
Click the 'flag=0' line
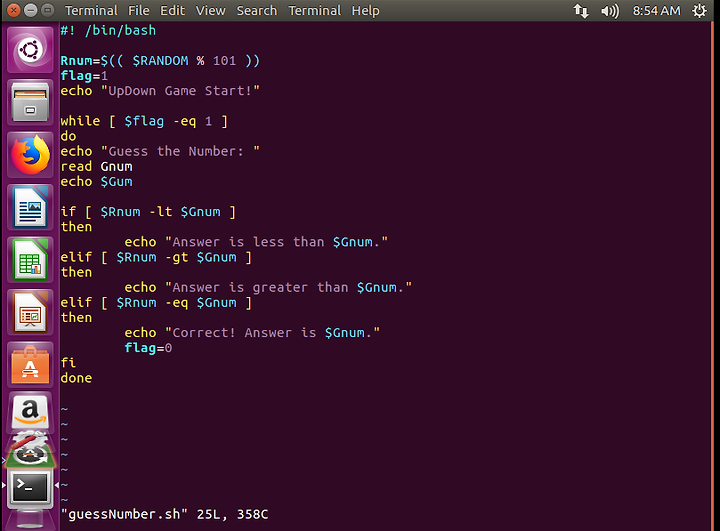148,348
